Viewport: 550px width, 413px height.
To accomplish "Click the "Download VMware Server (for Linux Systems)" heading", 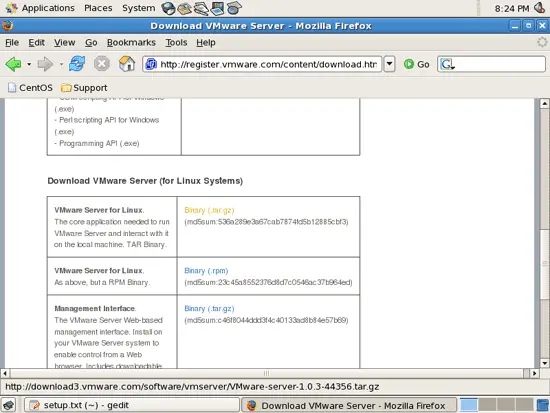I will pos(145,181).
